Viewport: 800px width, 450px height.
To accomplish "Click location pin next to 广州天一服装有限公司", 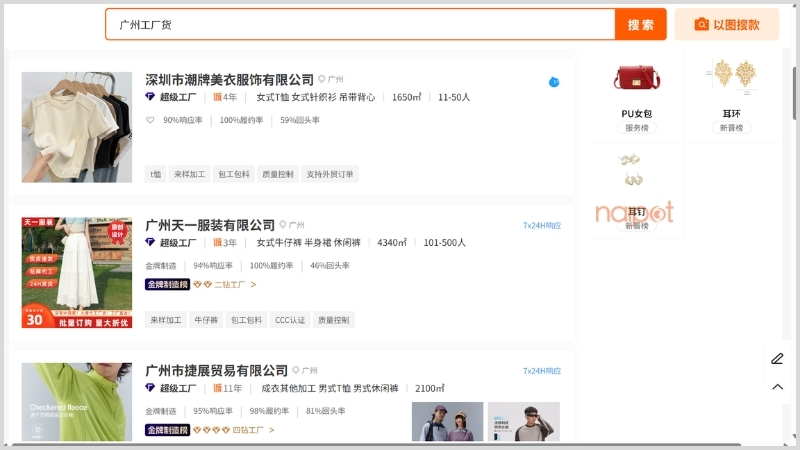I will coord(283,225).
